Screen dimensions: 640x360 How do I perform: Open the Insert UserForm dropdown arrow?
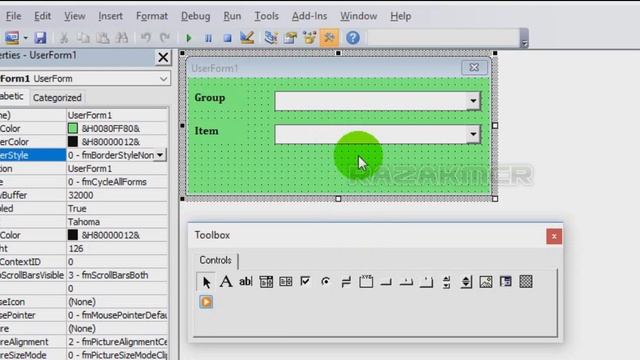tap(25, 38)
